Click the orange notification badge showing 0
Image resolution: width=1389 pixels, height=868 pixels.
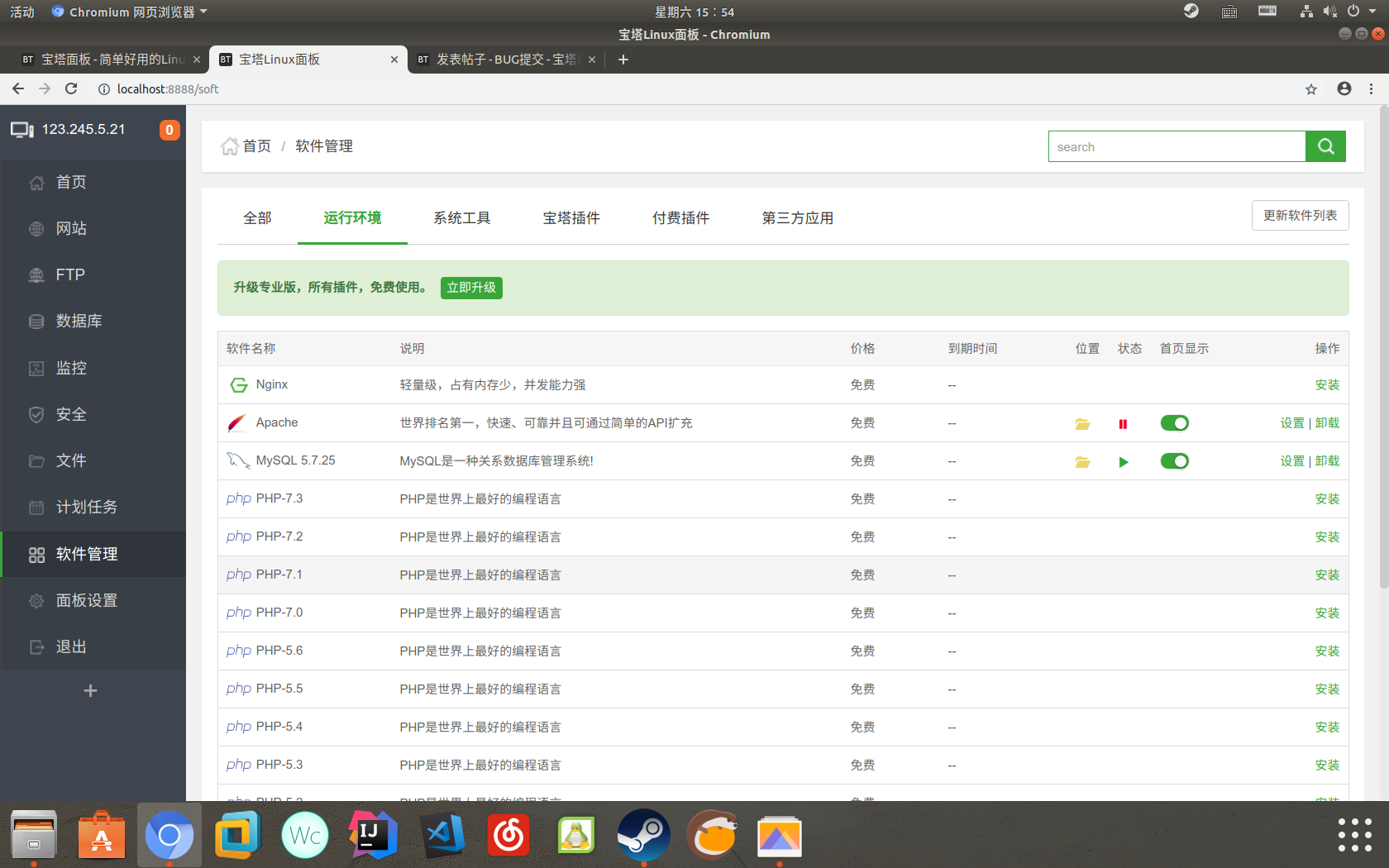(x=169, y=130)
